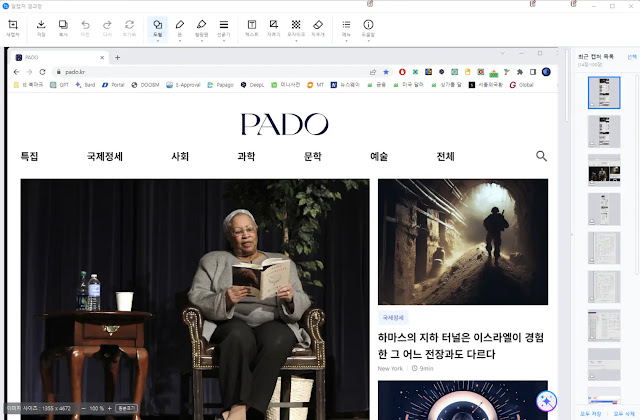Image resolution: width=640 pixels, height=420 pixels.
Task: Open line thickness tool (선굵기)
Action: click(x=224, y=28)
